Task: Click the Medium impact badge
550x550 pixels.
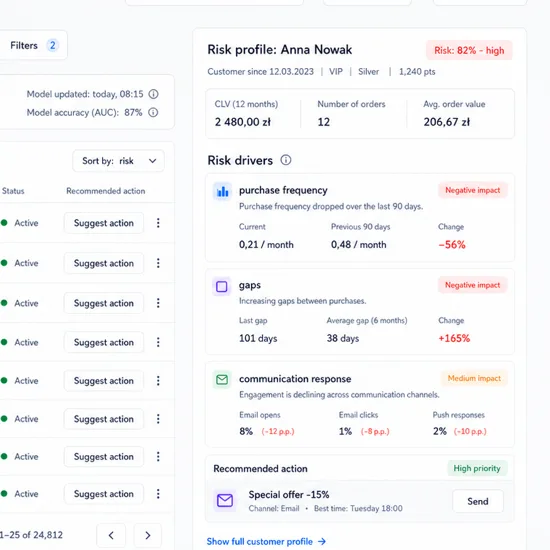Action: [474, 378]
